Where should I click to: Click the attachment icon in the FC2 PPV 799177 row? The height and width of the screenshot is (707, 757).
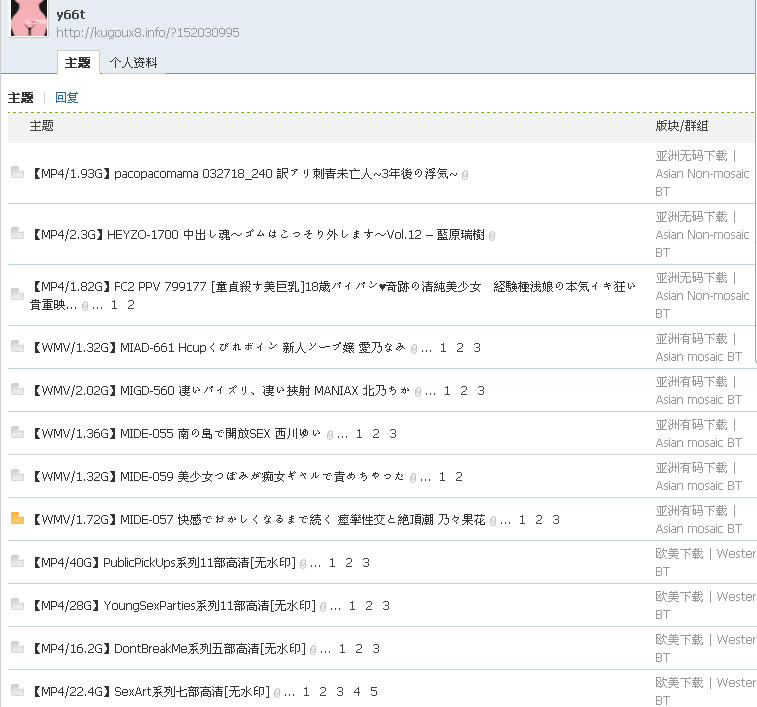85,306
